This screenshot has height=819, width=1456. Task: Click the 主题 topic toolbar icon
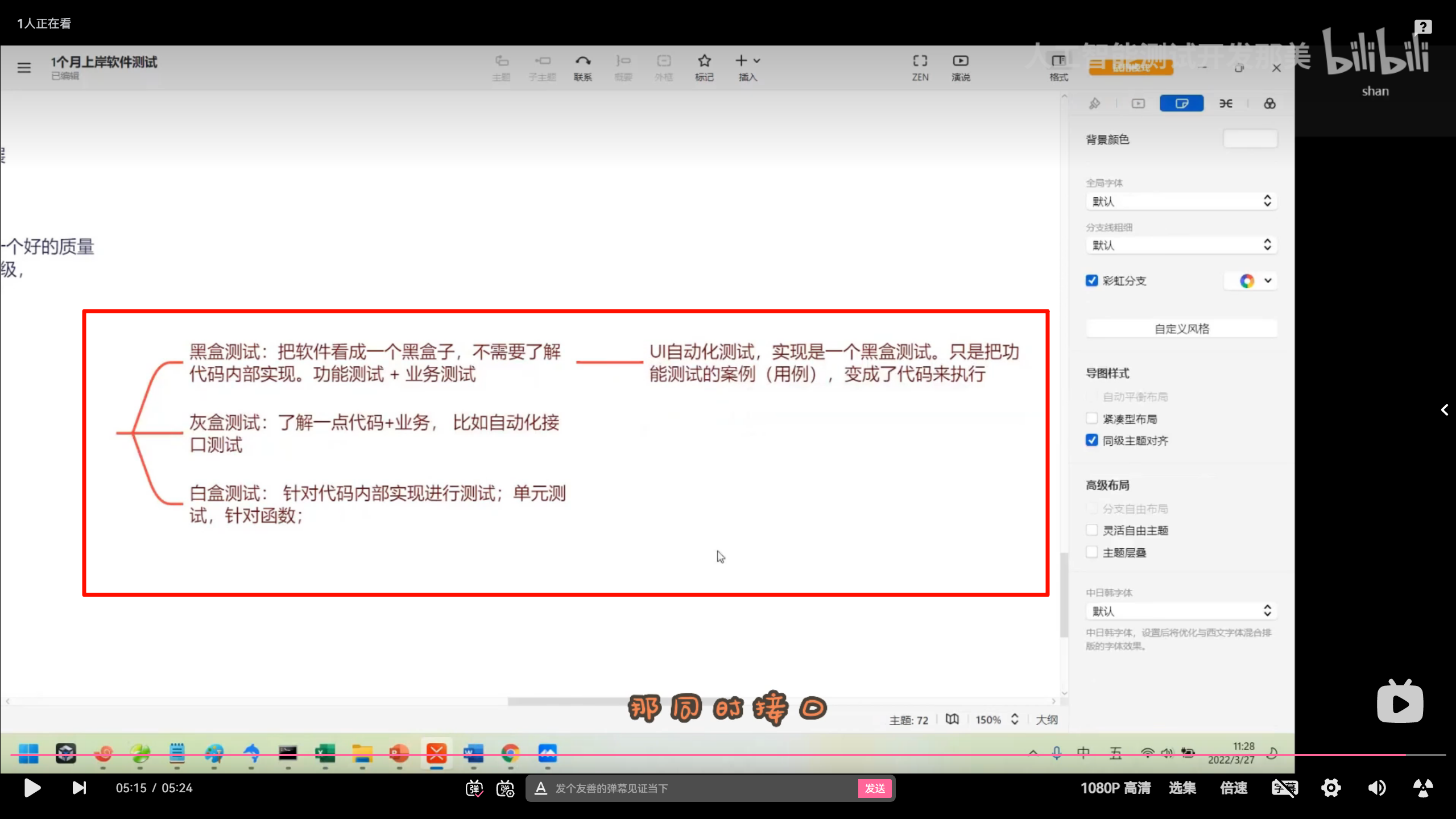click(x=501, y=68)
